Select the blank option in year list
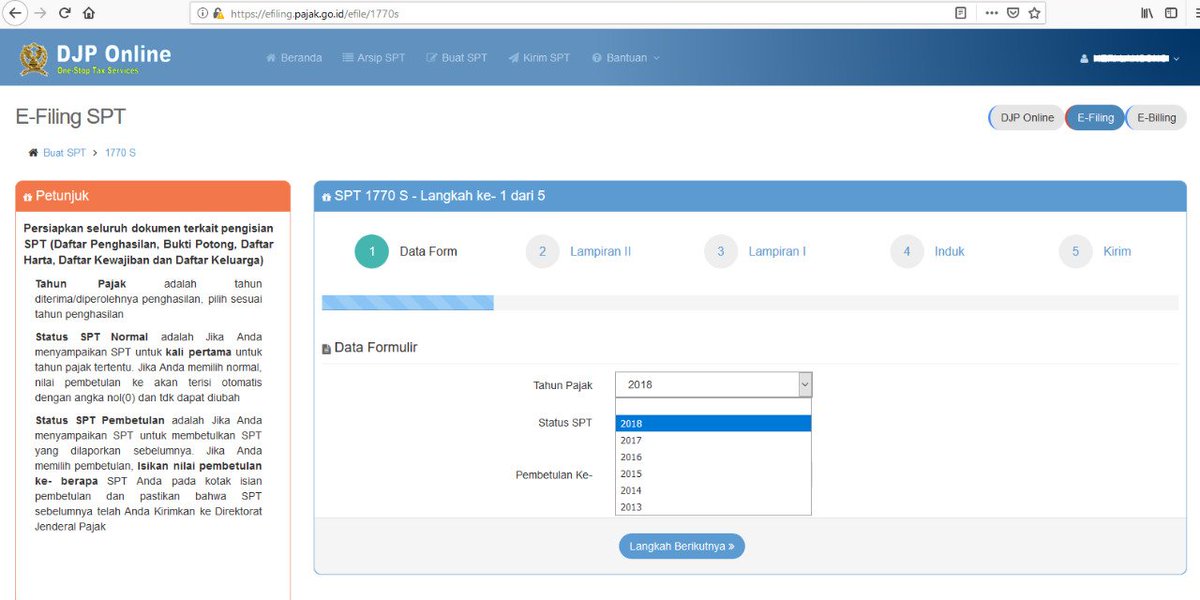1200x600 pixels. pos(713,406)
